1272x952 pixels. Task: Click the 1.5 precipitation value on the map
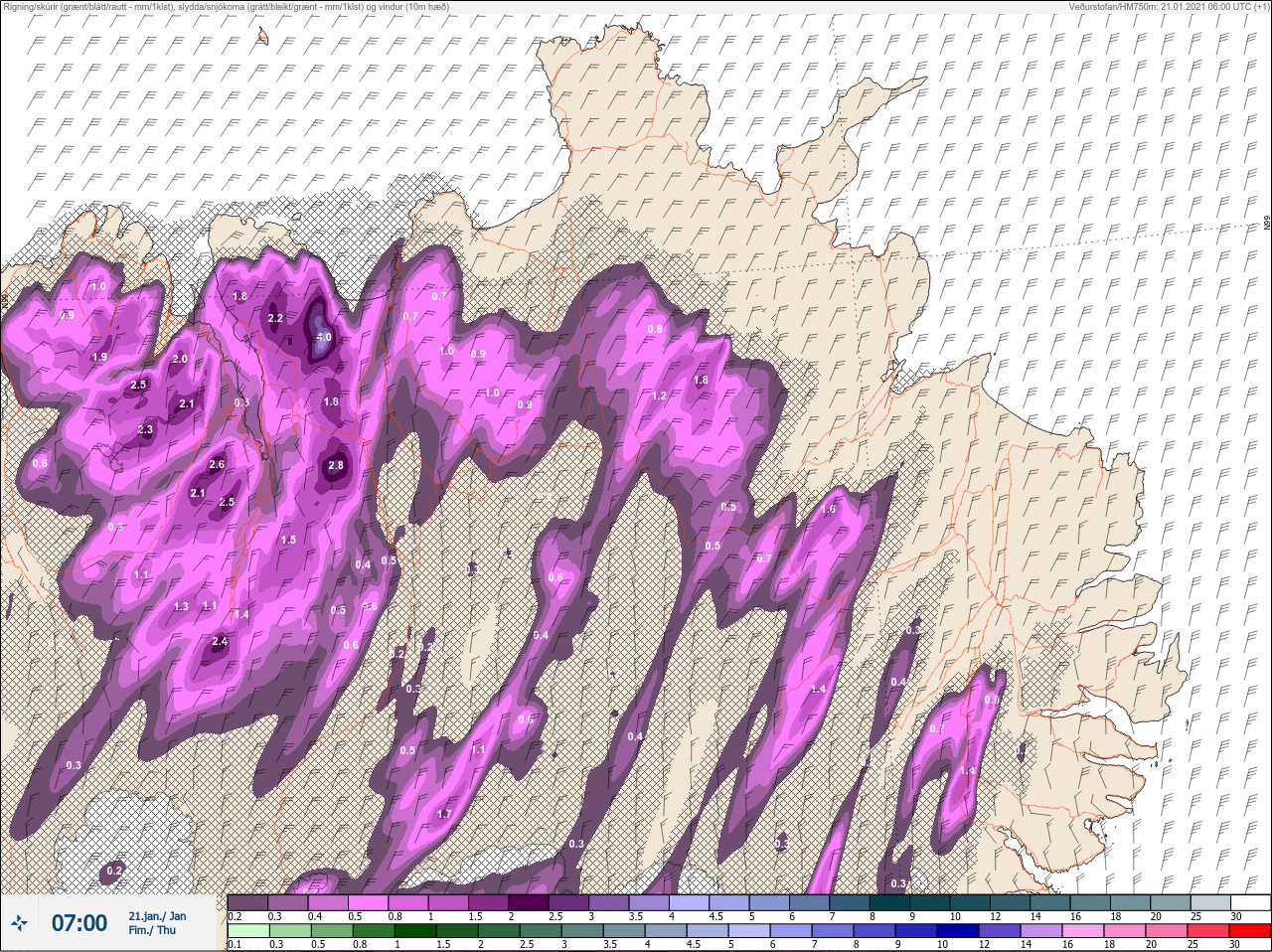tap(288, 540)
